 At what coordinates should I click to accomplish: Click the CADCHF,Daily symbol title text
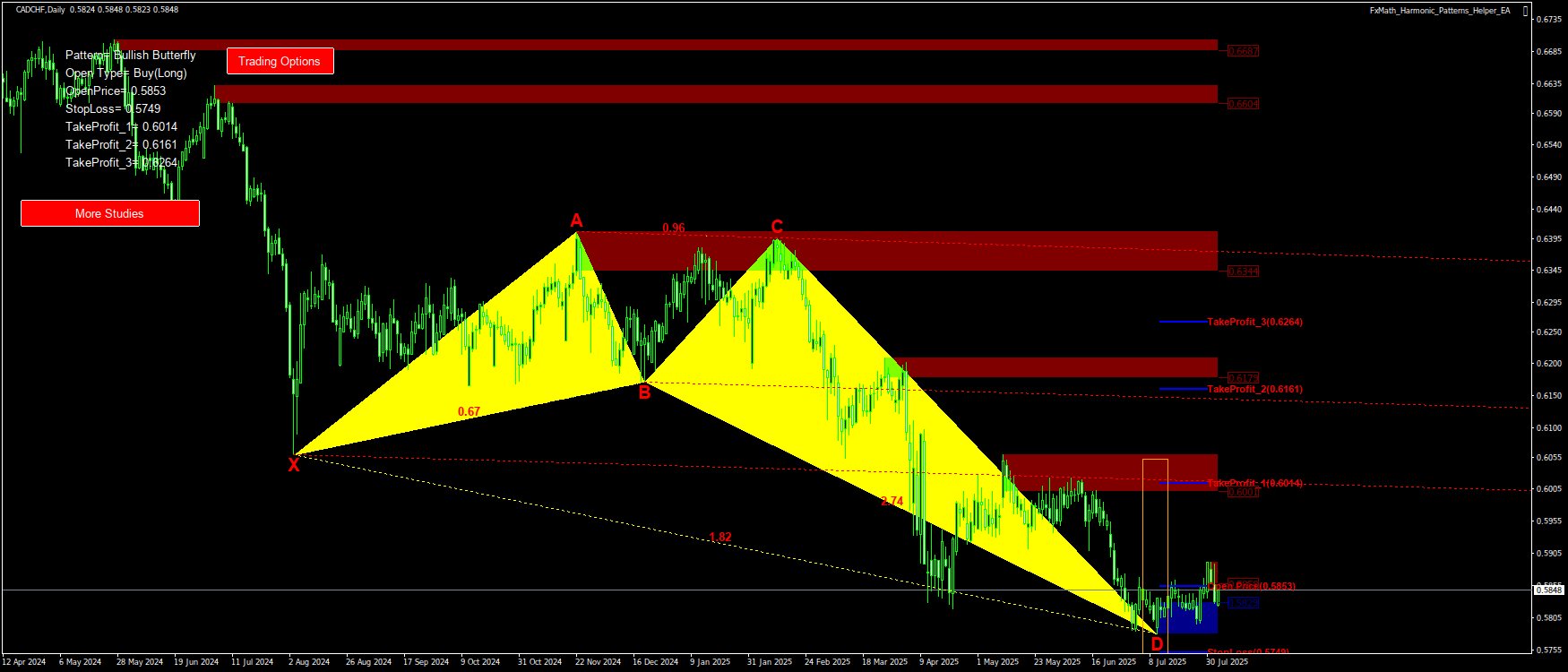pos(40,10)
